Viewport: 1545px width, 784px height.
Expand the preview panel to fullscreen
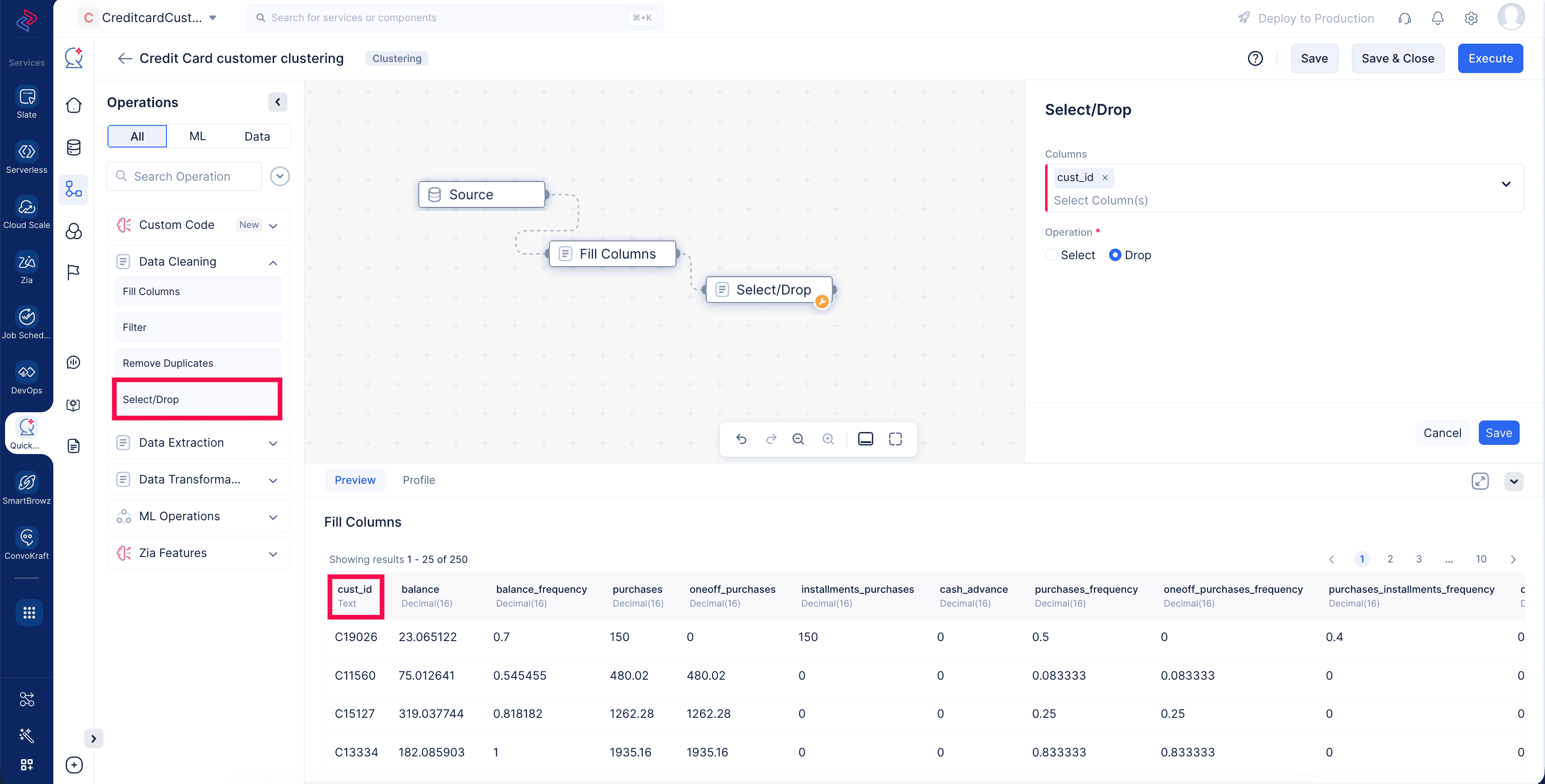(x=1480, y=481)
